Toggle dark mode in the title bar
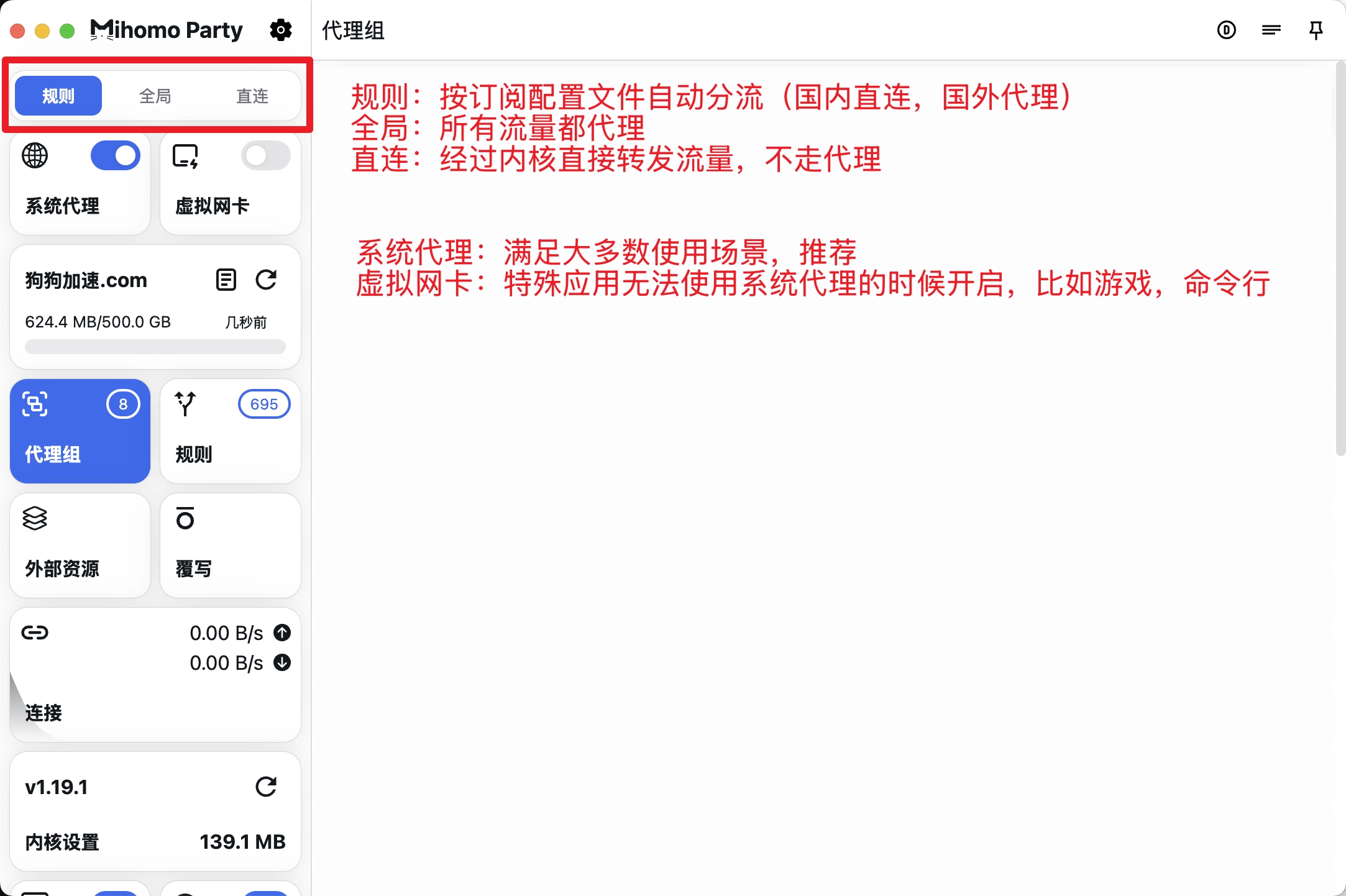1346x896 pixels. pyautogui.click(x=1227, y=29)
